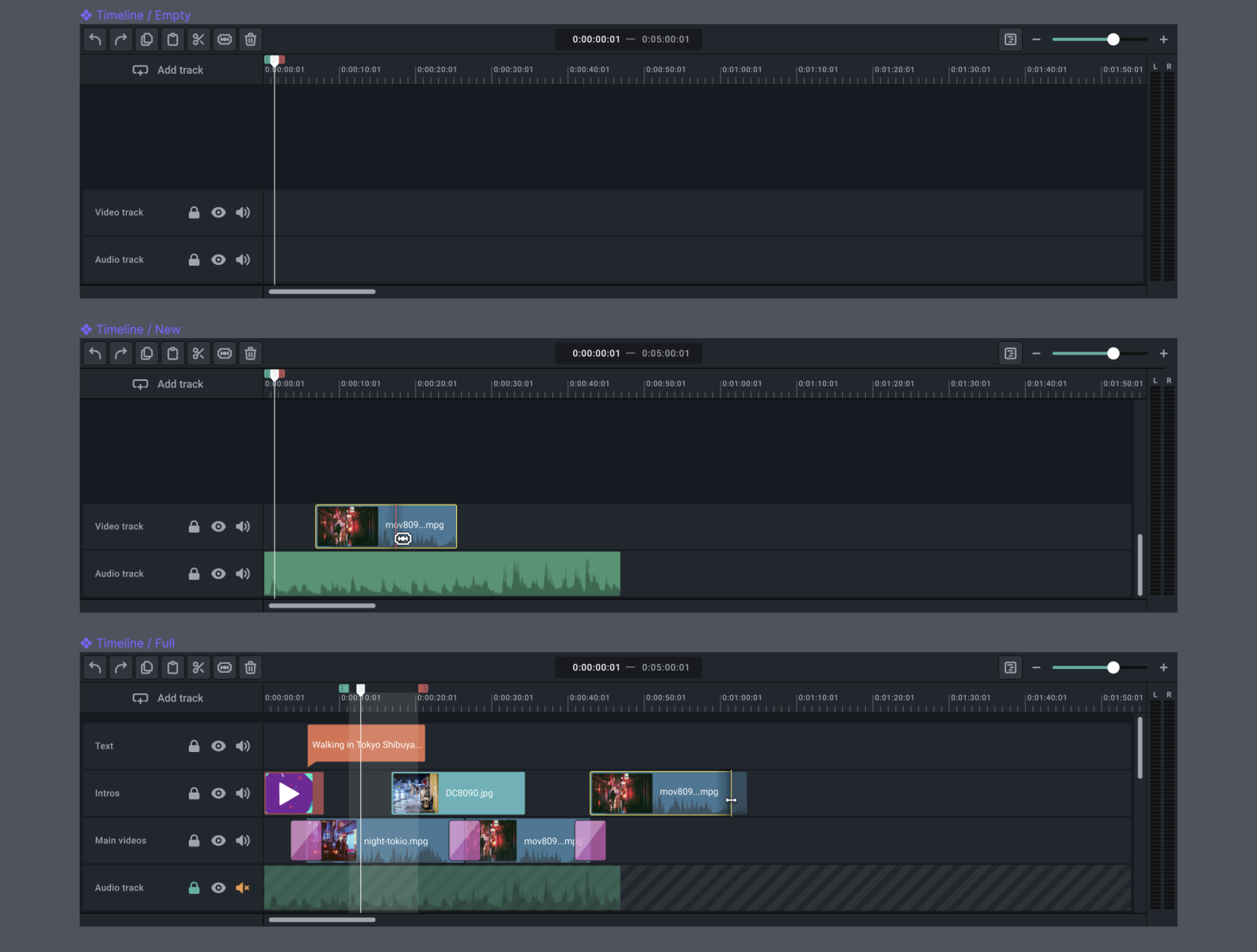The height and width of the screenshot is (952, 1257).
Task: Click the red out-point marker in Full timeline ruler
Action: click(x=423, y=689)
